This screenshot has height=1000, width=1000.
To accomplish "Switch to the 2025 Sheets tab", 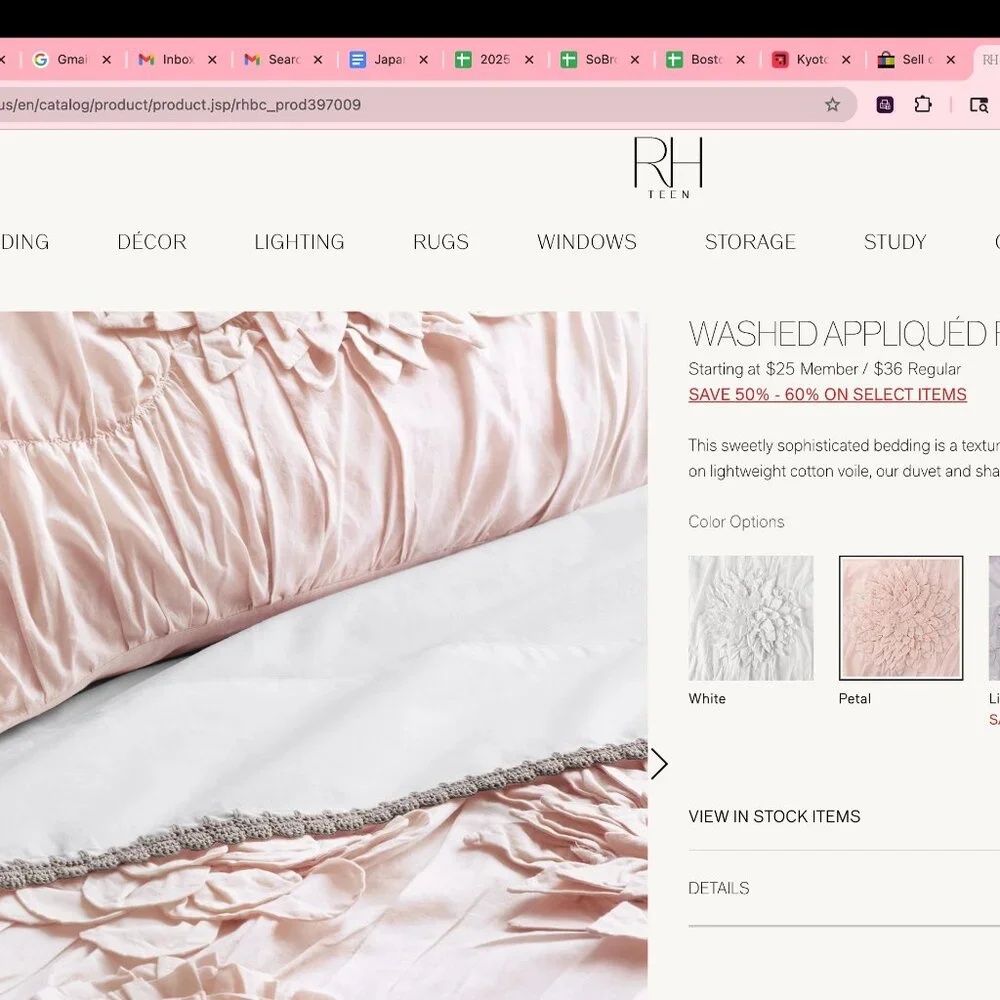I will click(483, 59).
